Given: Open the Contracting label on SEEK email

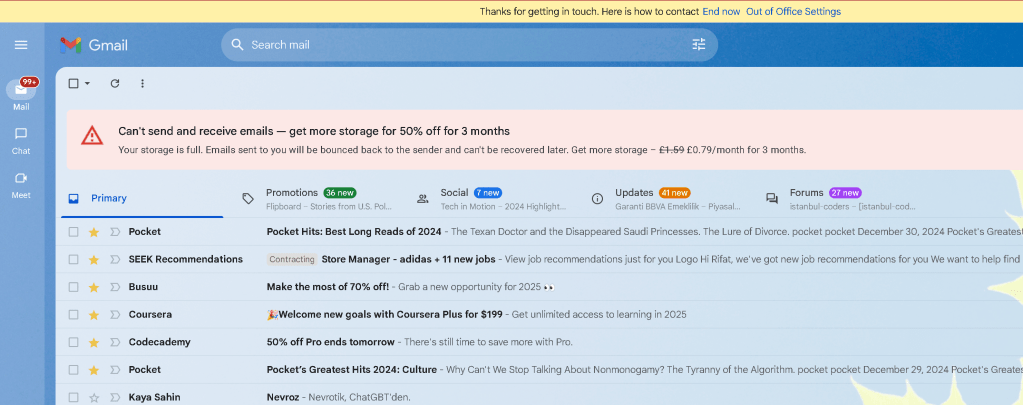Looking at the screenshot, I should 292,260.
